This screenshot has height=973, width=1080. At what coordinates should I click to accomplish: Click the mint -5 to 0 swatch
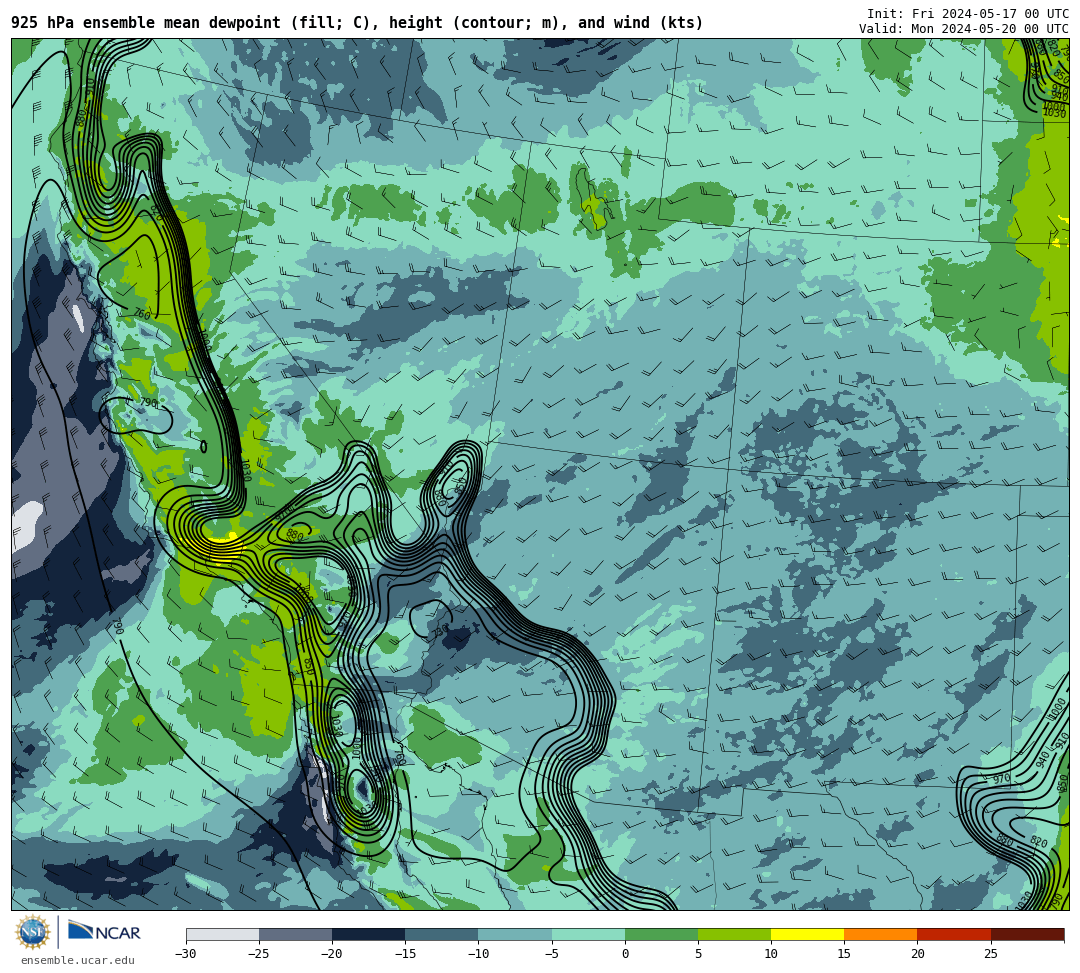pos(588,934)
